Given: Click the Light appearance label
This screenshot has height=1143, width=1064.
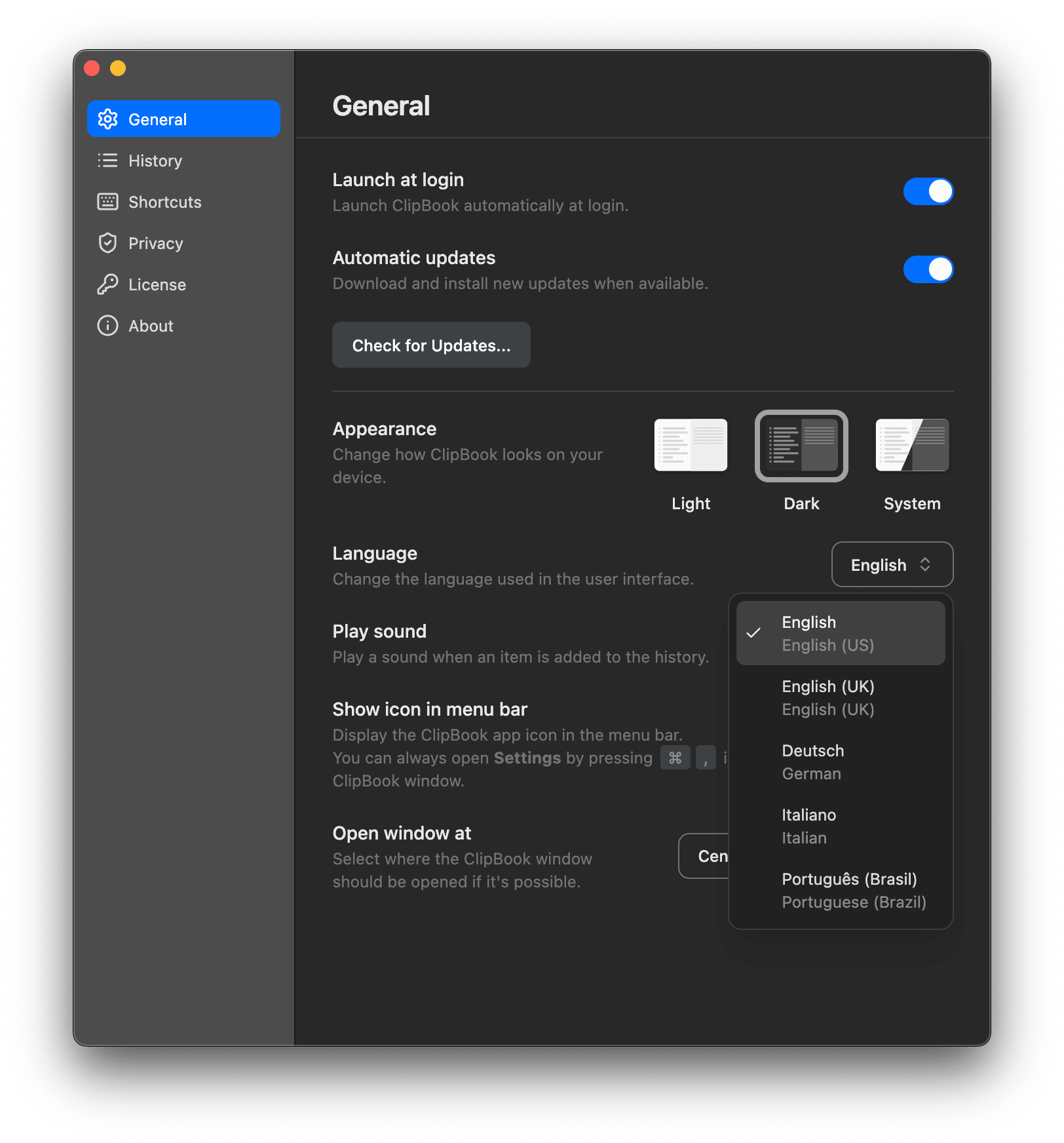Looking at the screenshot, I should point(691,503).
